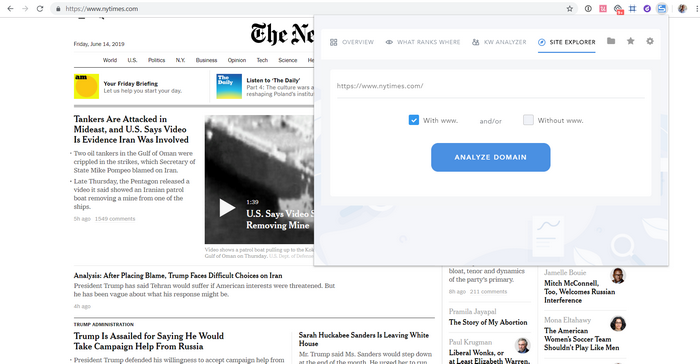Open 'Mitch McConnell, Too' opinion piece
Screen dimensions: 700x364
[x=579, y=292]
